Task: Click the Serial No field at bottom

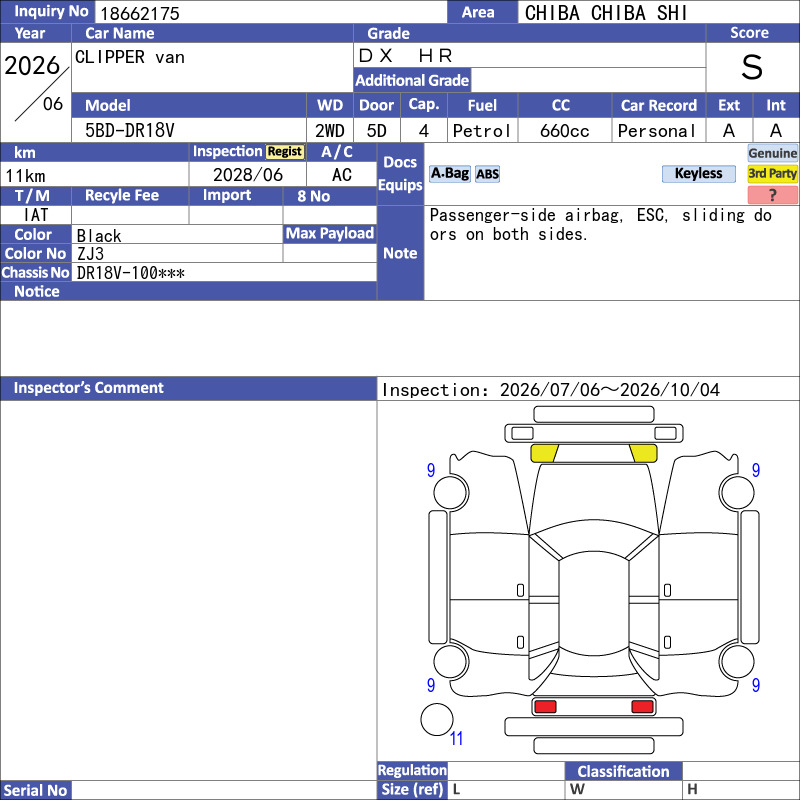Action: coord(224,790)
